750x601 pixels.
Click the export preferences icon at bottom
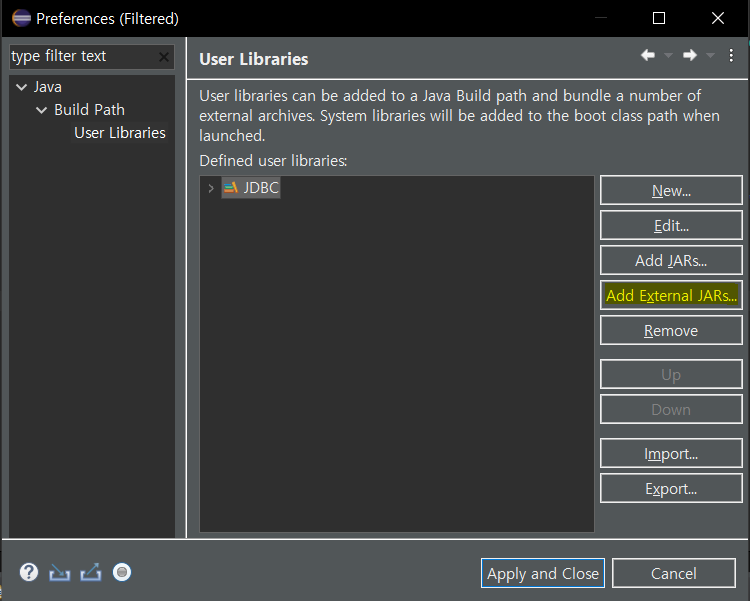91,572
